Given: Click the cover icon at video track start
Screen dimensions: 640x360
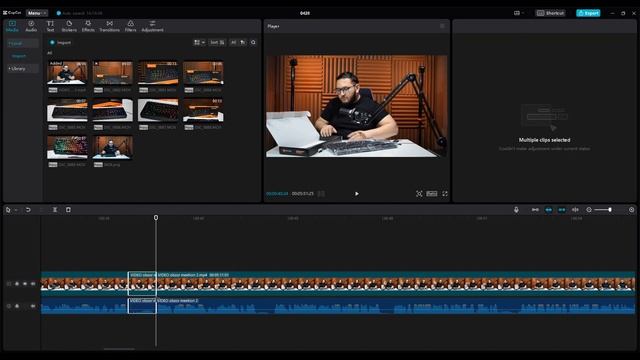Looking at the screenshot, I should (9, 284).
